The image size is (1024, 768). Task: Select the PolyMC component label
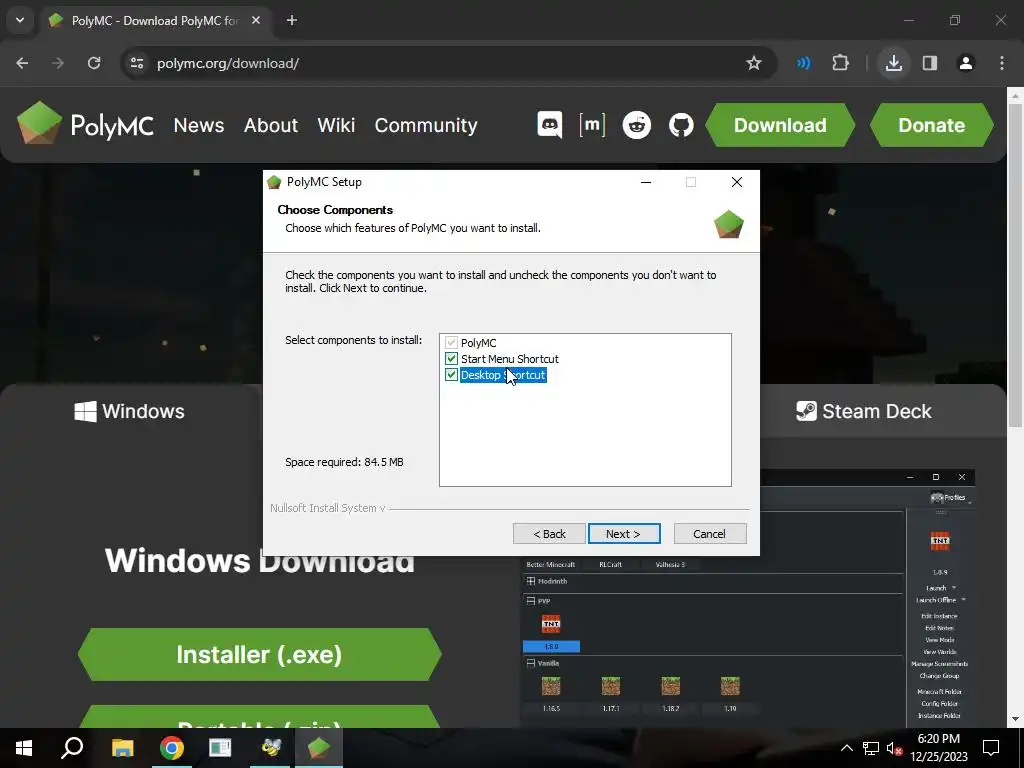(x=479, y=343)
